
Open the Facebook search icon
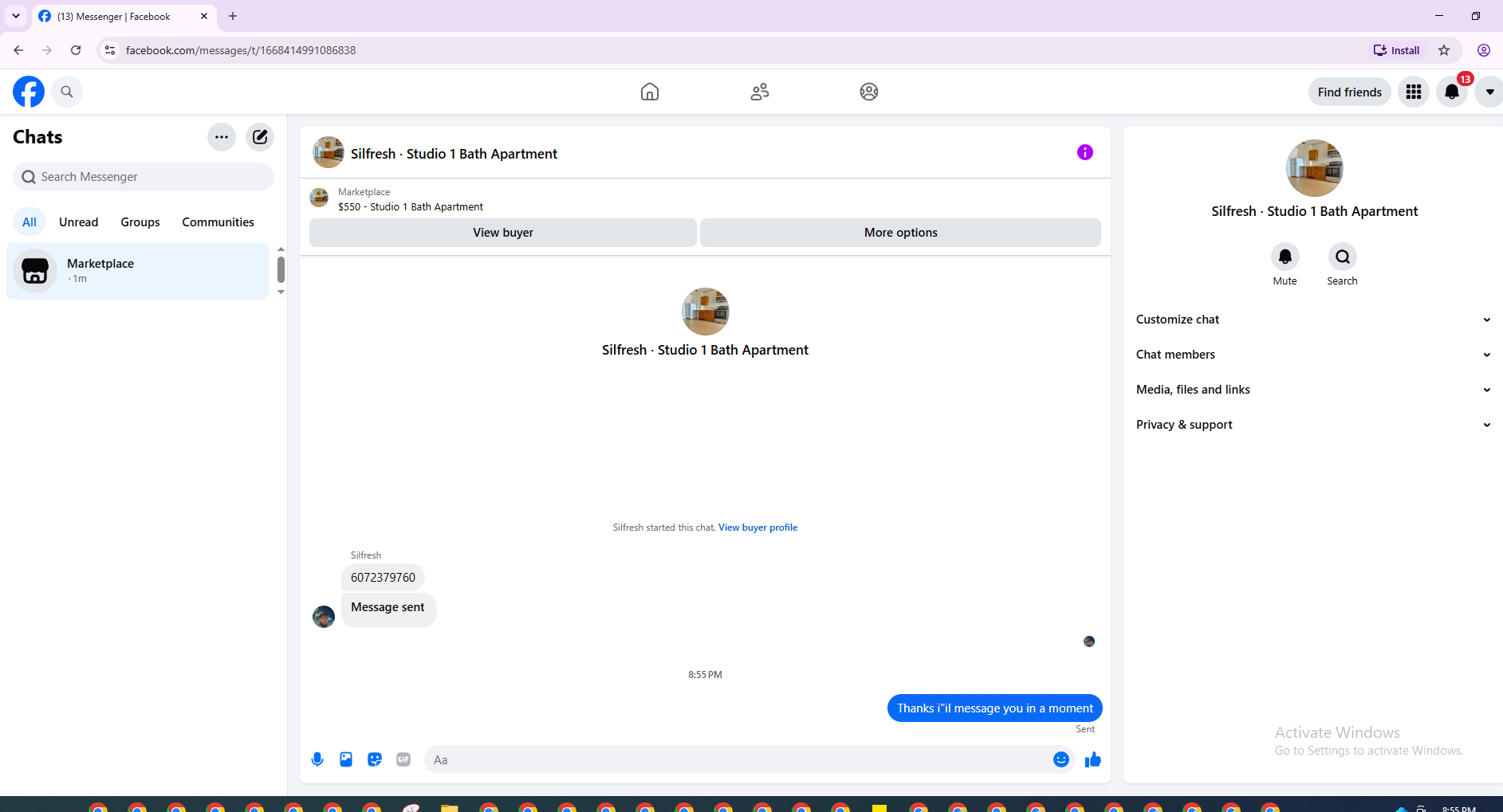67,92
